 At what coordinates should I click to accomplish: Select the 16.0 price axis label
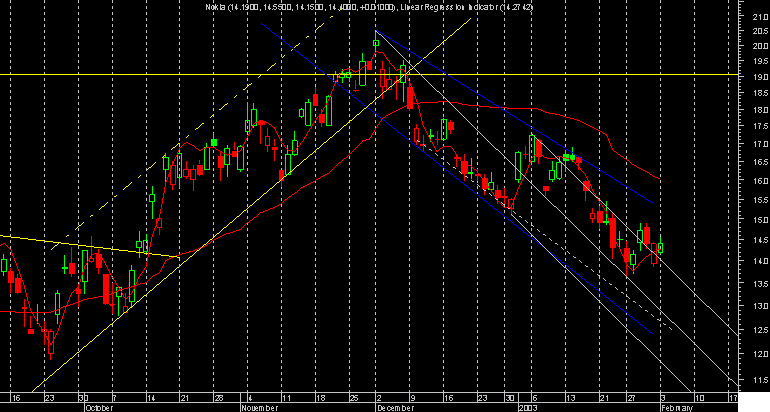coord(760,181)
